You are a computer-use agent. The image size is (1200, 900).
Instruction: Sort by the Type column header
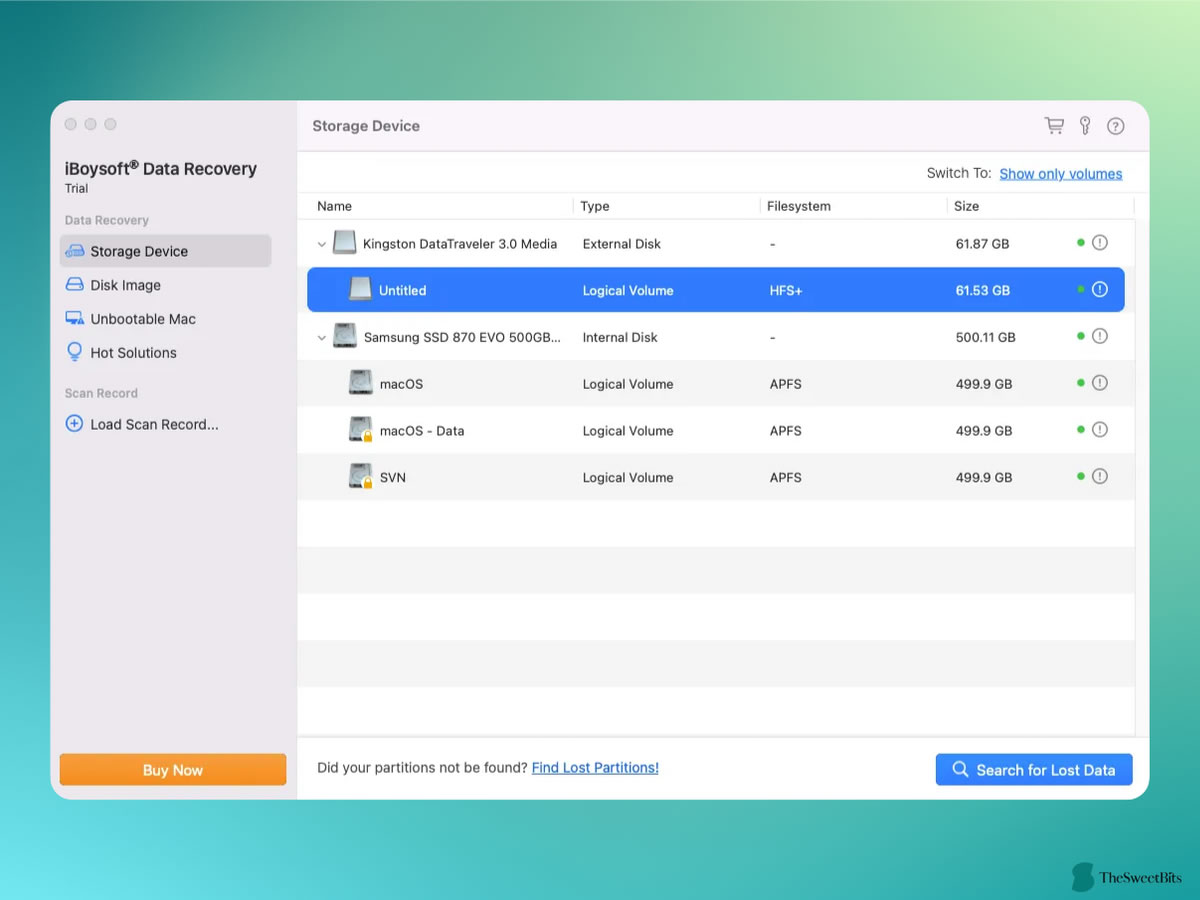(595, 206)
